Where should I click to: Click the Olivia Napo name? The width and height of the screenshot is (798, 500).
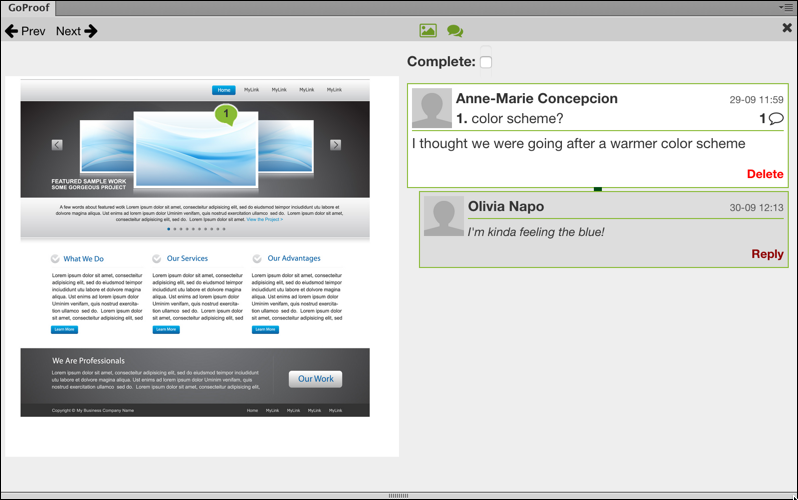(506, 206)
